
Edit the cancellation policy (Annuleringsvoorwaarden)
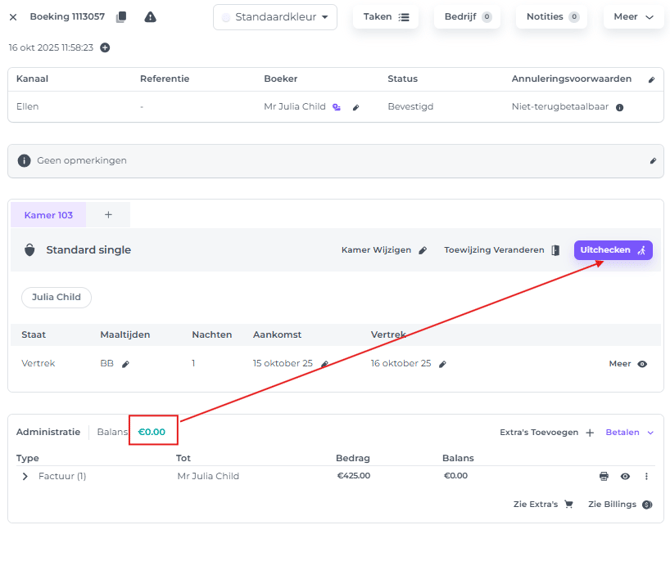tap(652, 79)
